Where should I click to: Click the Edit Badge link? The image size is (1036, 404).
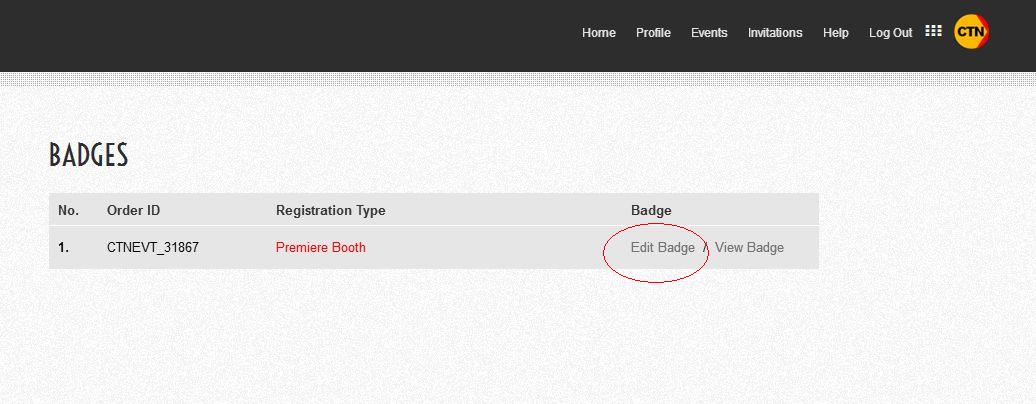coord(662,248)
